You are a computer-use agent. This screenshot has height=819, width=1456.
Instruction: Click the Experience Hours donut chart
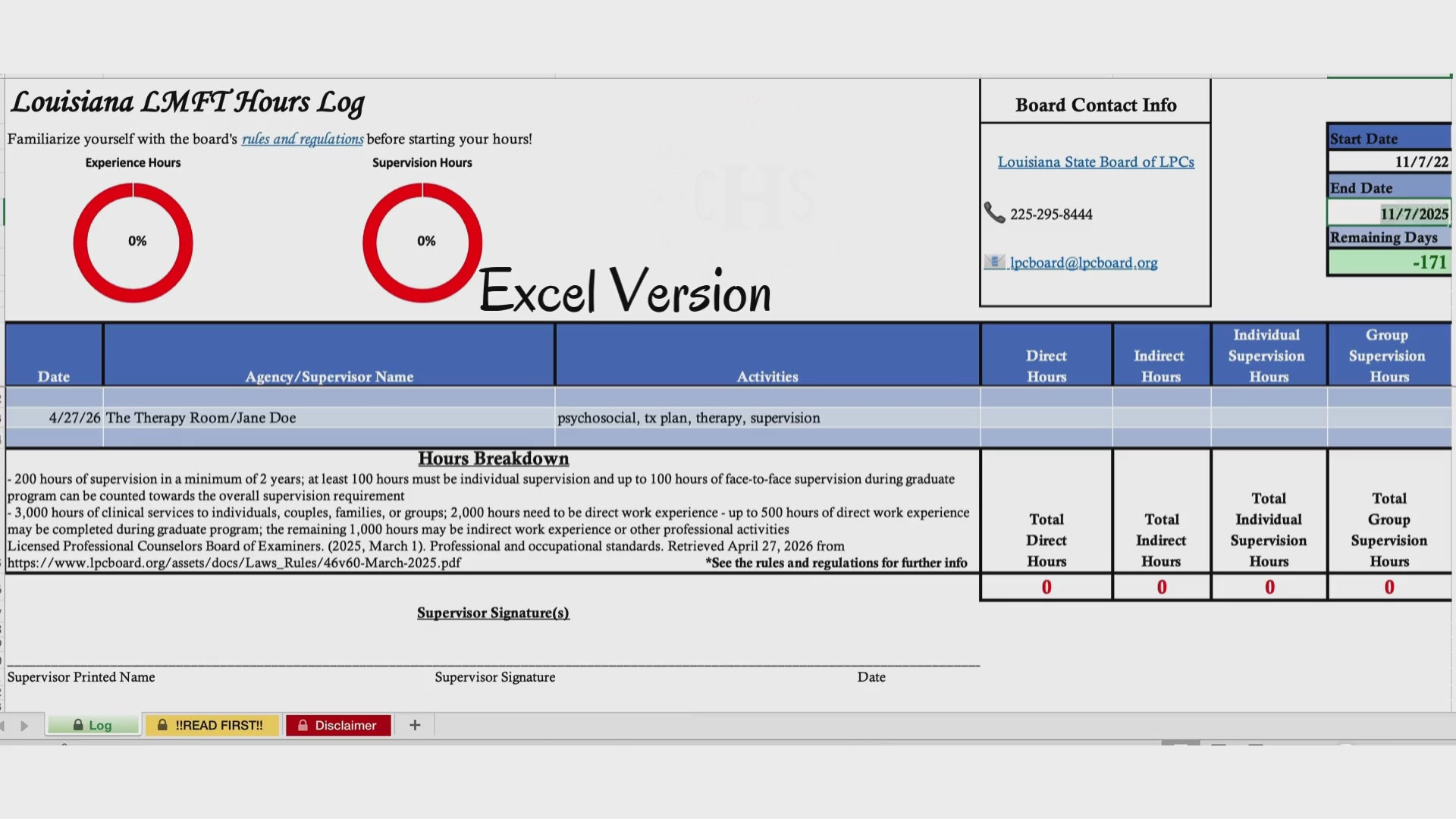click(x=133, y=243)
